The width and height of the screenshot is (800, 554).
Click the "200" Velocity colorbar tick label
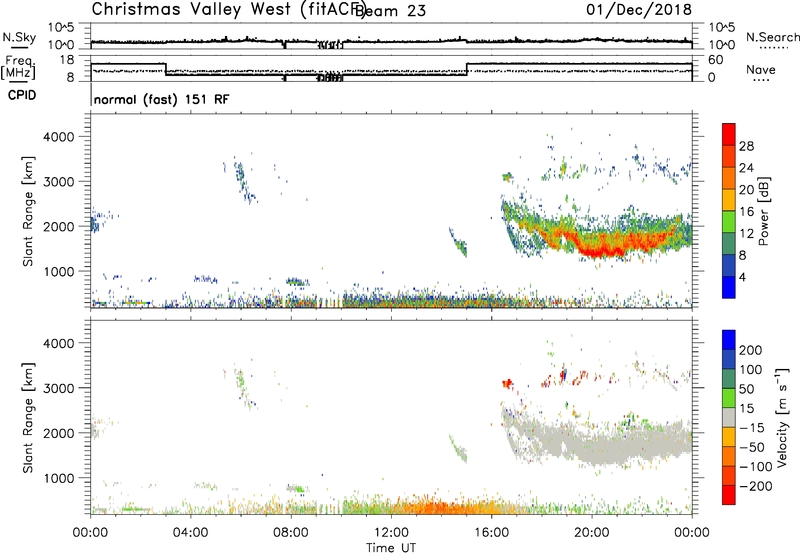pos(751,350)
